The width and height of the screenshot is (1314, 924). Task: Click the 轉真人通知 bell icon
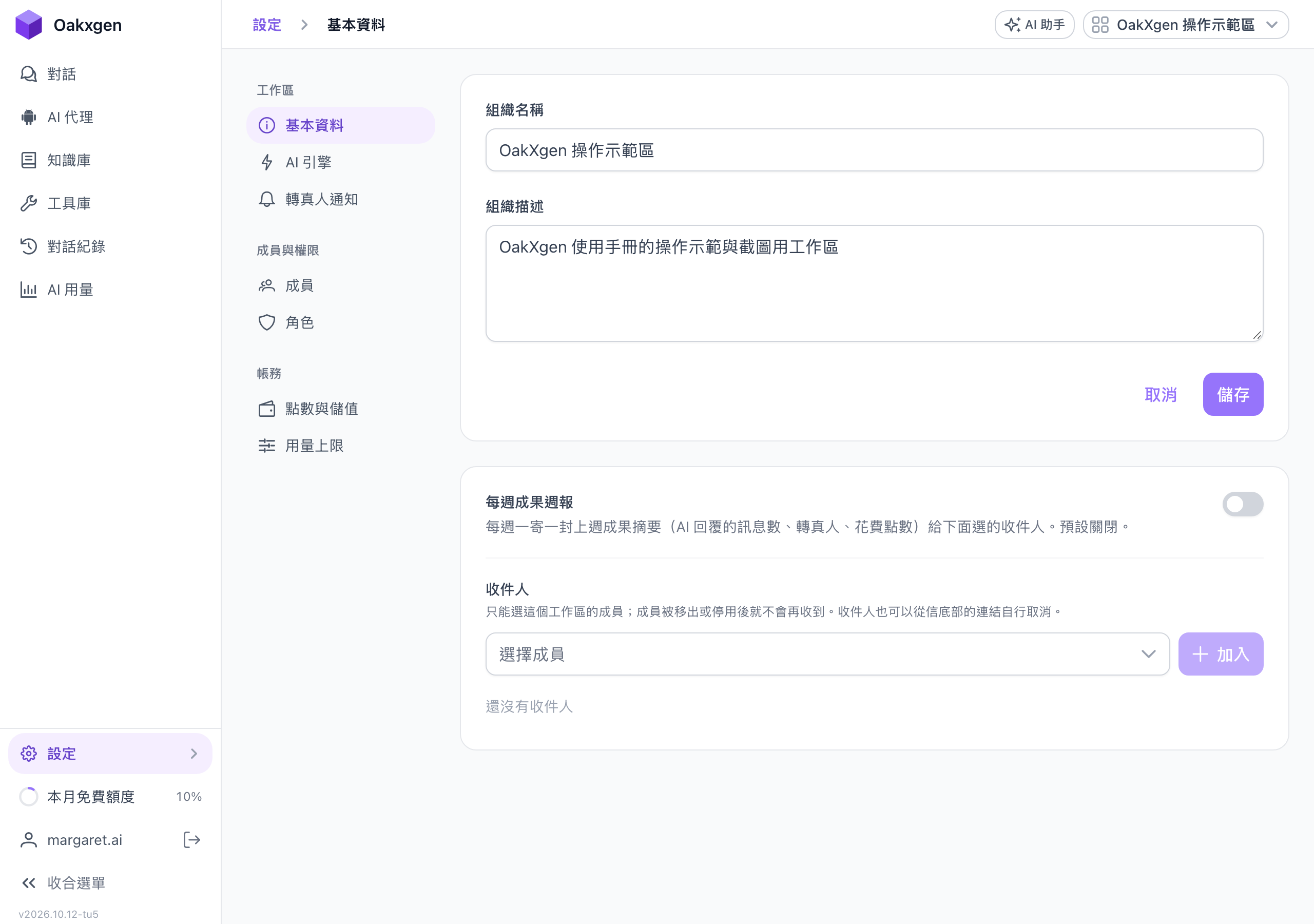click(267, 199)
